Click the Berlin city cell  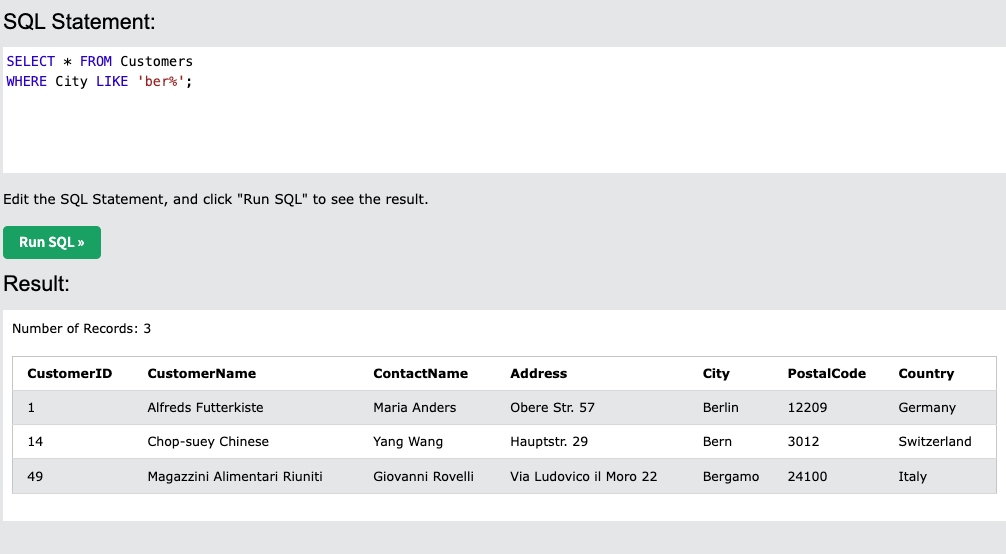coord(720,408)
